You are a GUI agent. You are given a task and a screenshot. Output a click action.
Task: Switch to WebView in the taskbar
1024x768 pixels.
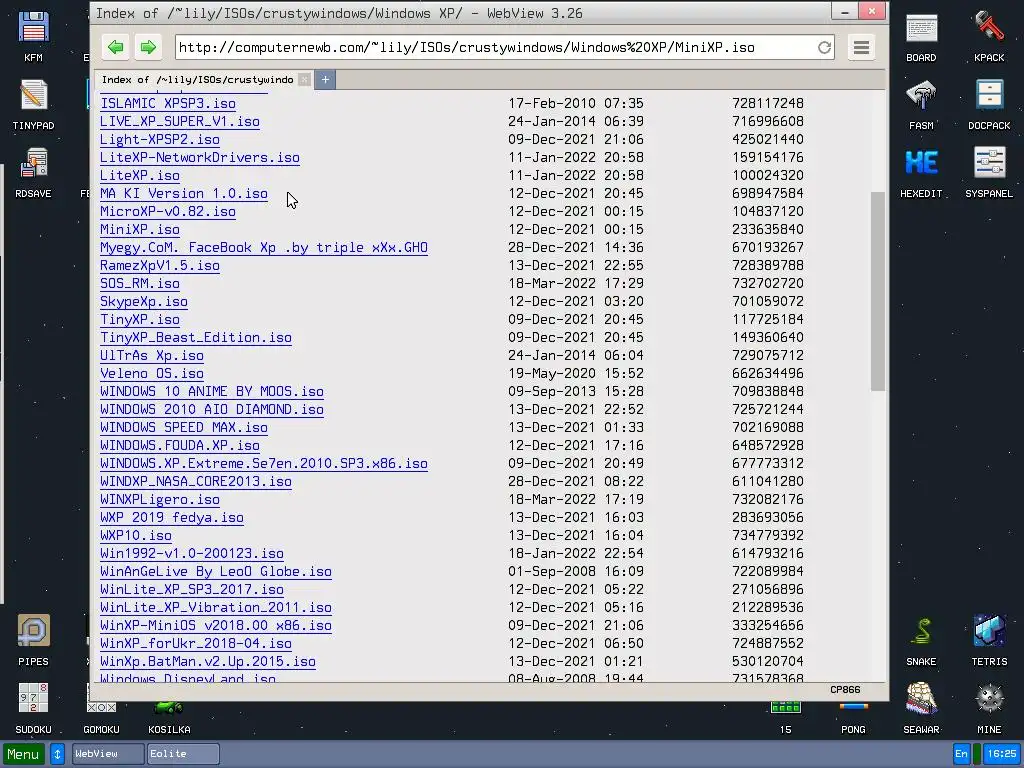[x=108, y=754]
